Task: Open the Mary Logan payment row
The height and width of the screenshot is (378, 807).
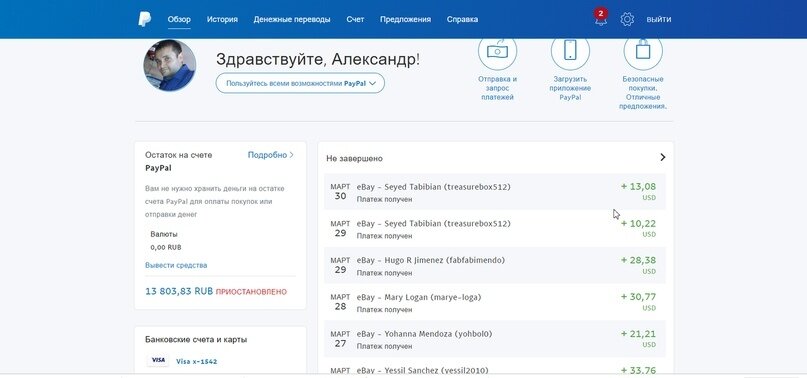Action: [495, 302]
